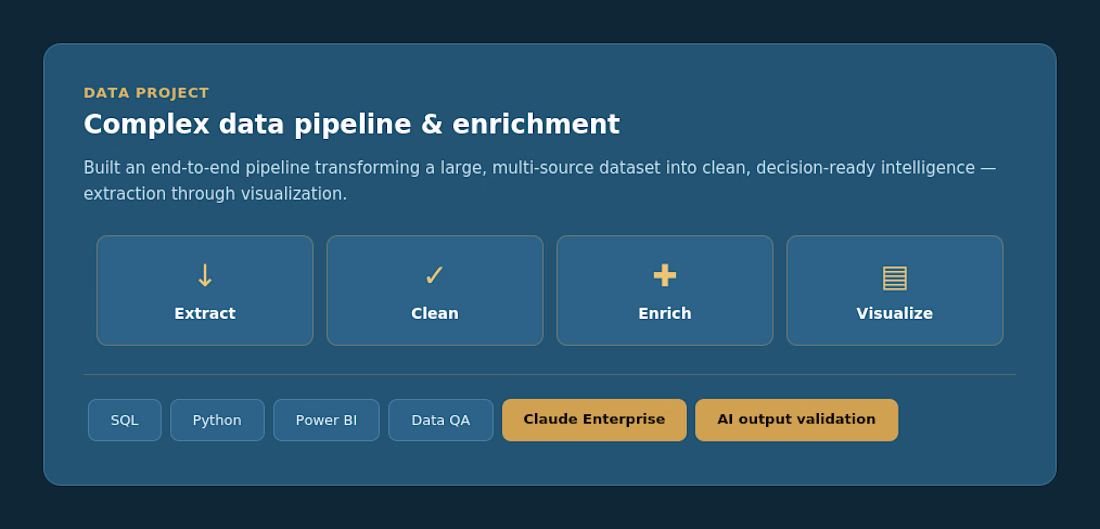Click the plus icon above Enrich
This screenshot has width=1100, height=529.
point(665,275)
